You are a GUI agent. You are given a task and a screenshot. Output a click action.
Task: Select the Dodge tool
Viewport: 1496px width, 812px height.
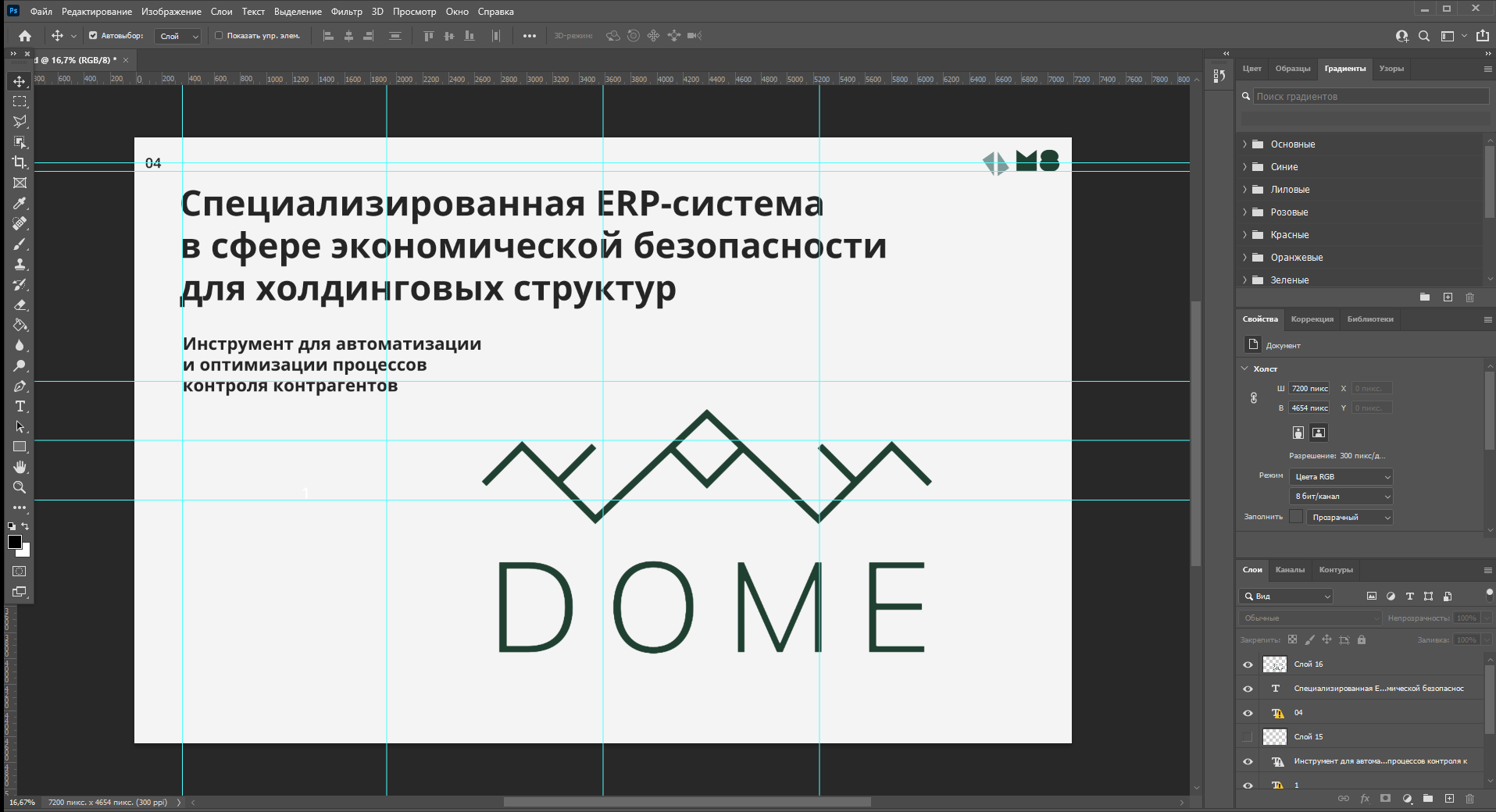[20, 365]
